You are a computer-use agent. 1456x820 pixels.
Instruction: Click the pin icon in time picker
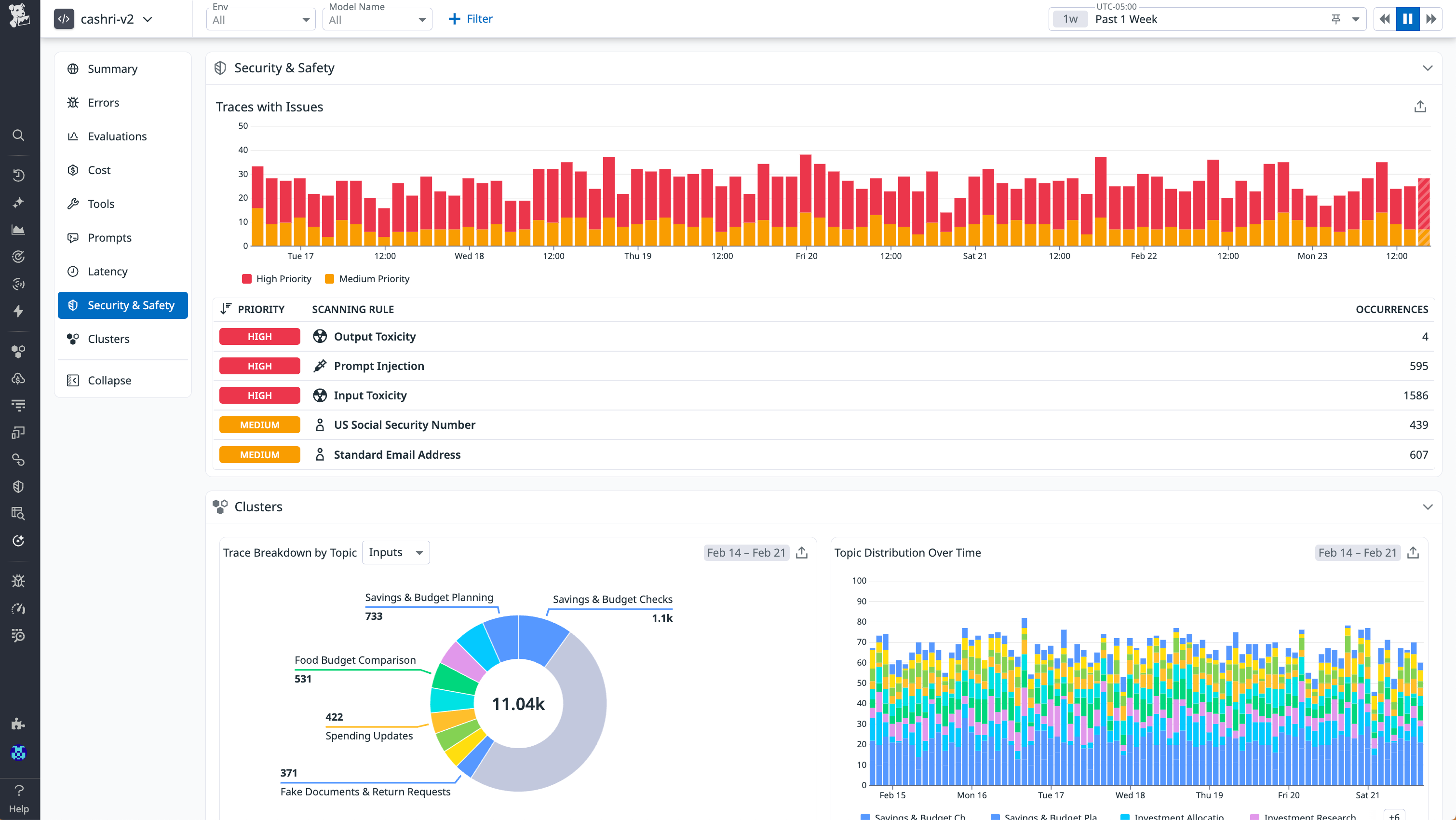(1335, 19)
